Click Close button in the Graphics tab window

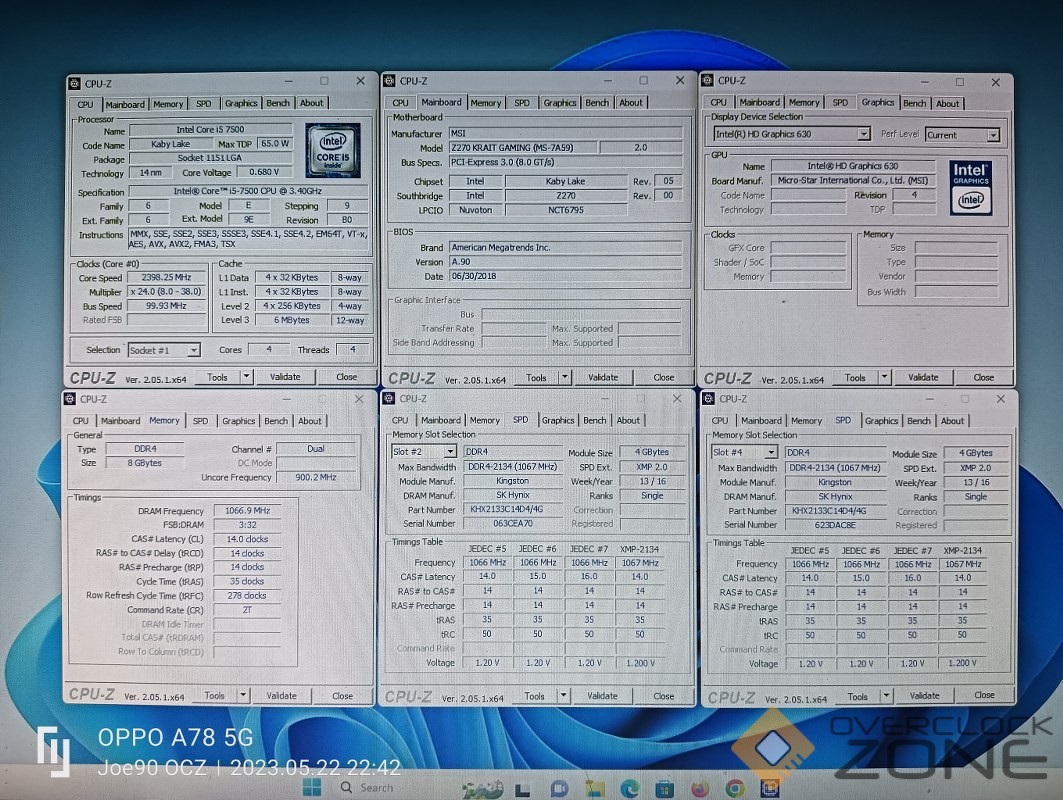pyautogui.click(x=984, y=377)
